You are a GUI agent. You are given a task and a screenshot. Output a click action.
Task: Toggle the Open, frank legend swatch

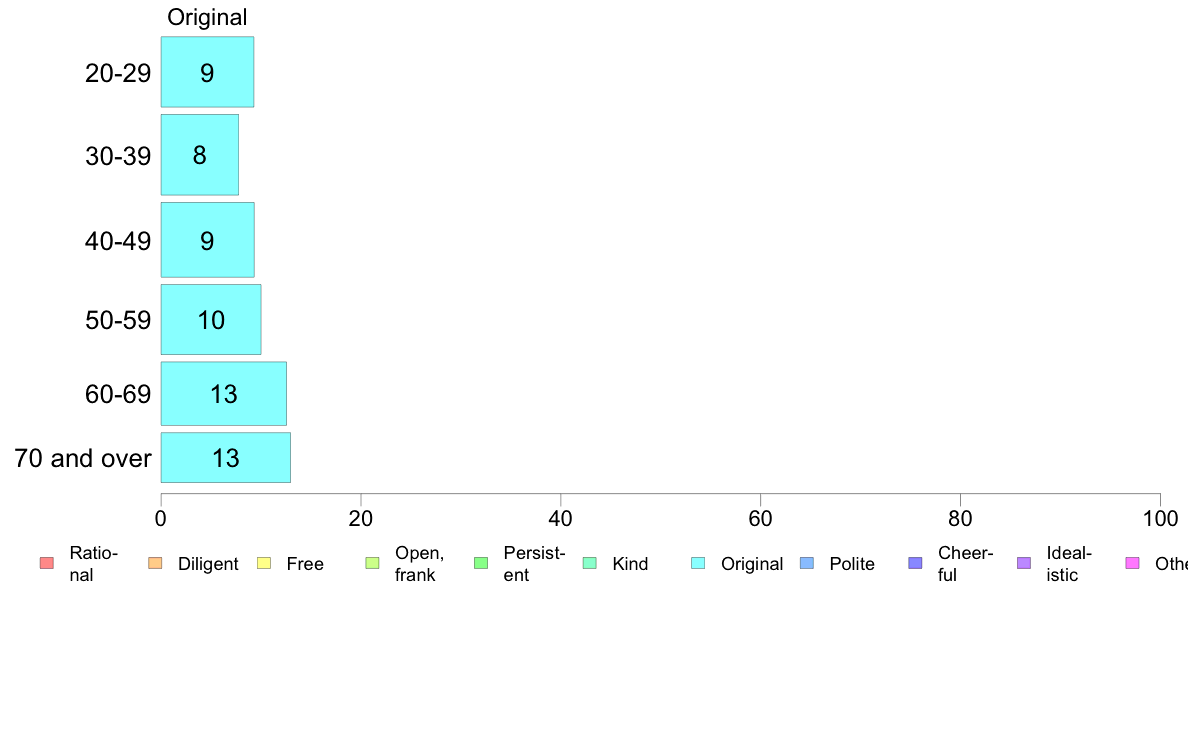[x=372, y=563]
